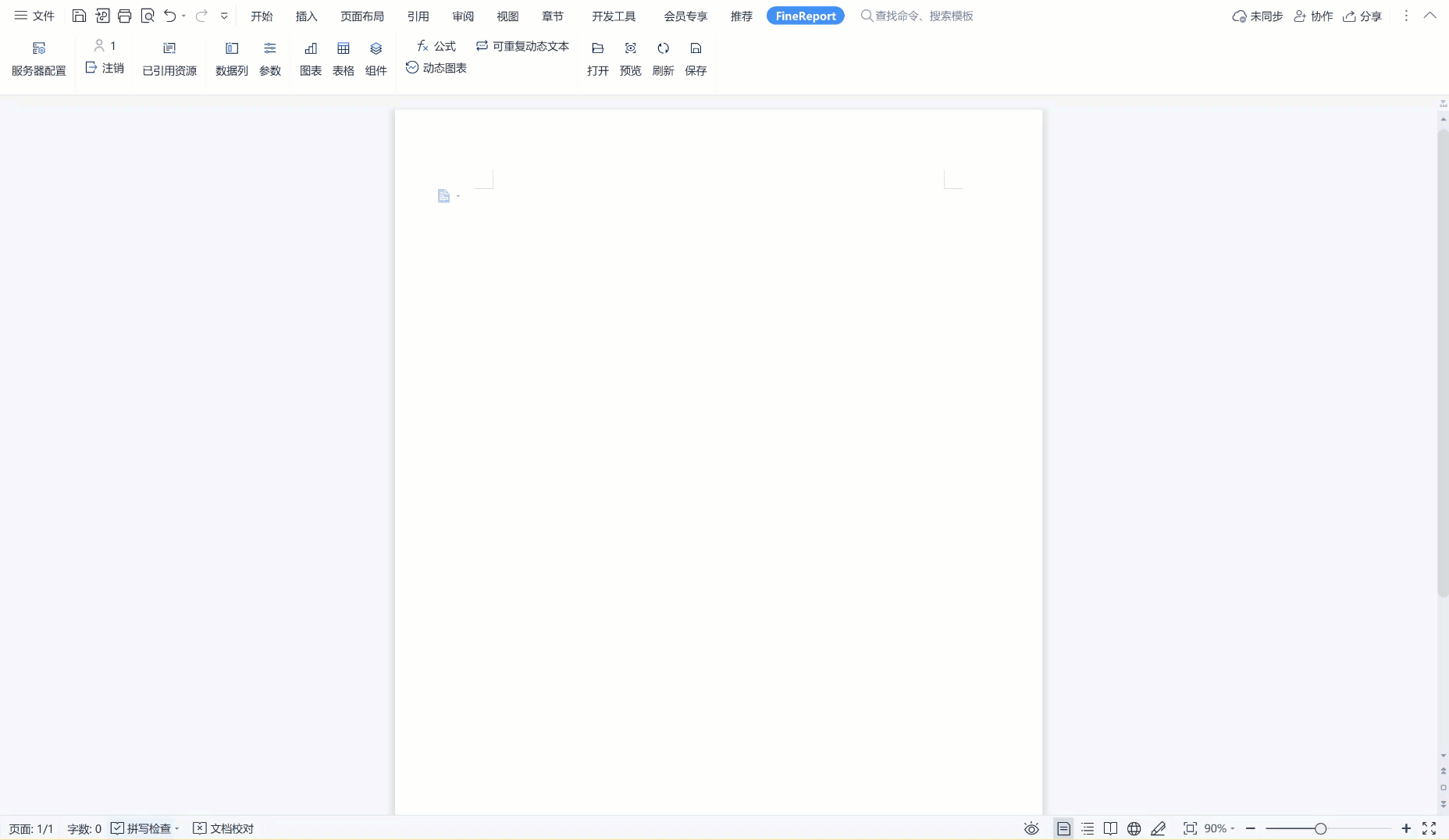Undo the last action

tap(169, 16)
